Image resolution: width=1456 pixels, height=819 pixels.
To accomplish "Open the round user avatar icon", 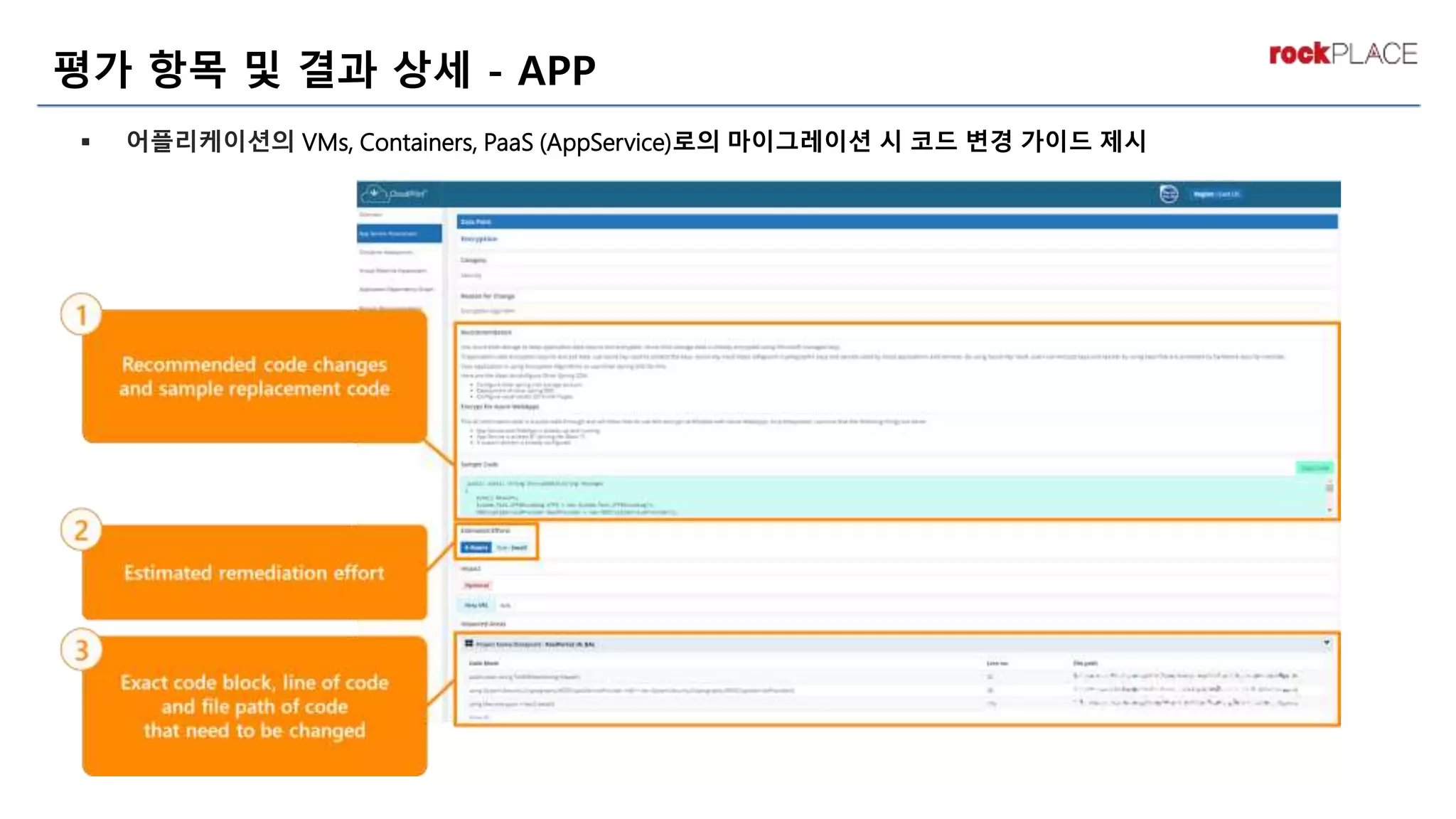I will [x=1169, y=193].
